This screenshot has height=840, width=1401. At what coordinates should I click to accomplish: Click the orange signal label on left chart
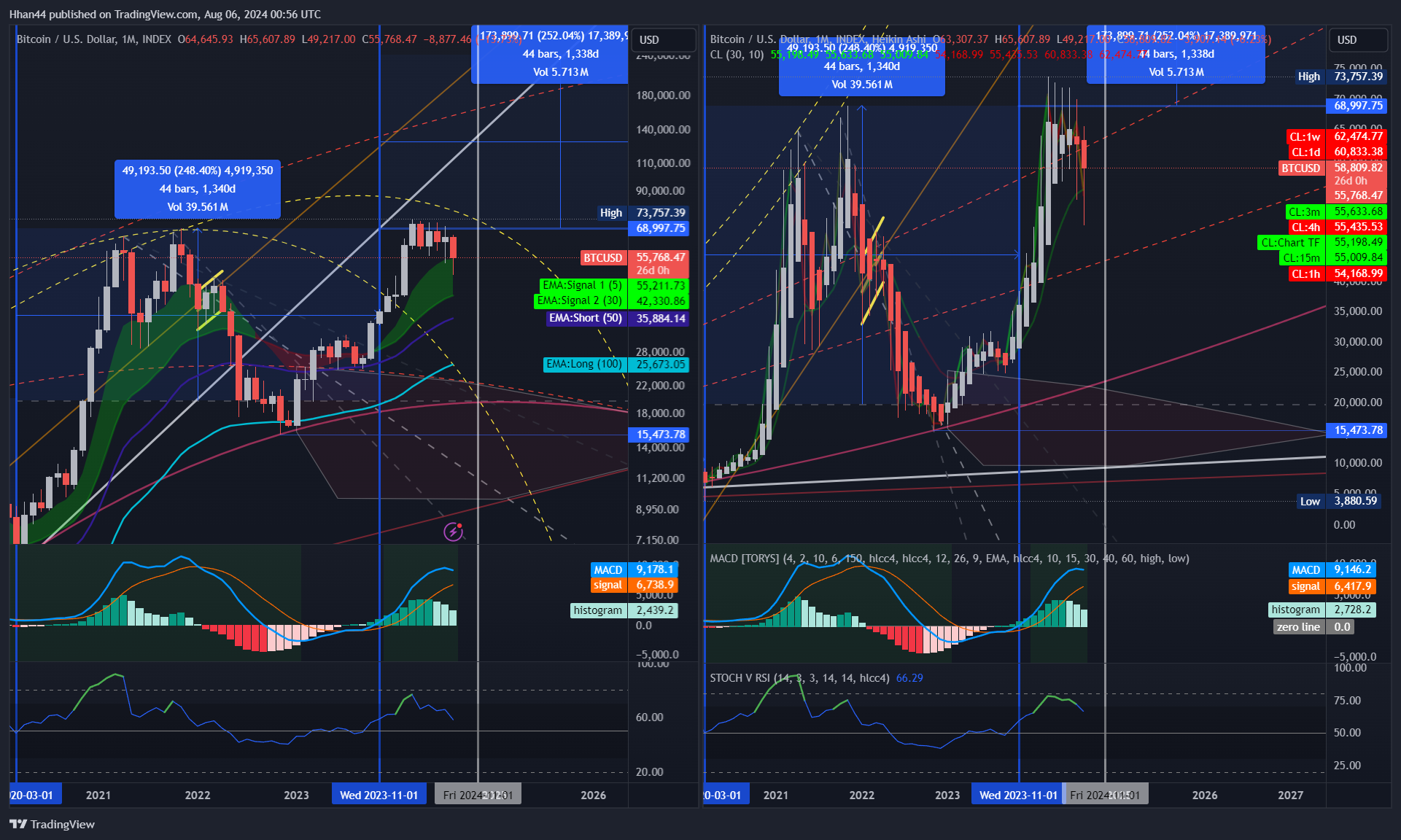pyautogui.click(x=608, y=585)
